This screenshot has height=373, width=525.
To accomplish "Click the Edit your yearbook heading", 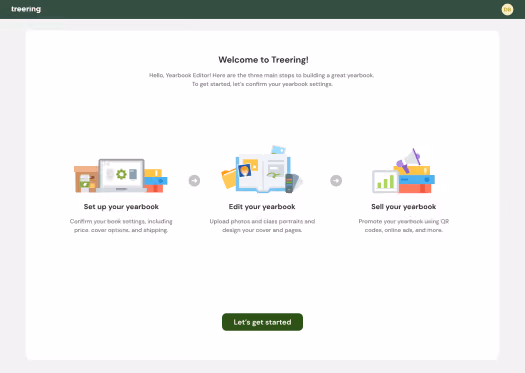I will point(262,207).
